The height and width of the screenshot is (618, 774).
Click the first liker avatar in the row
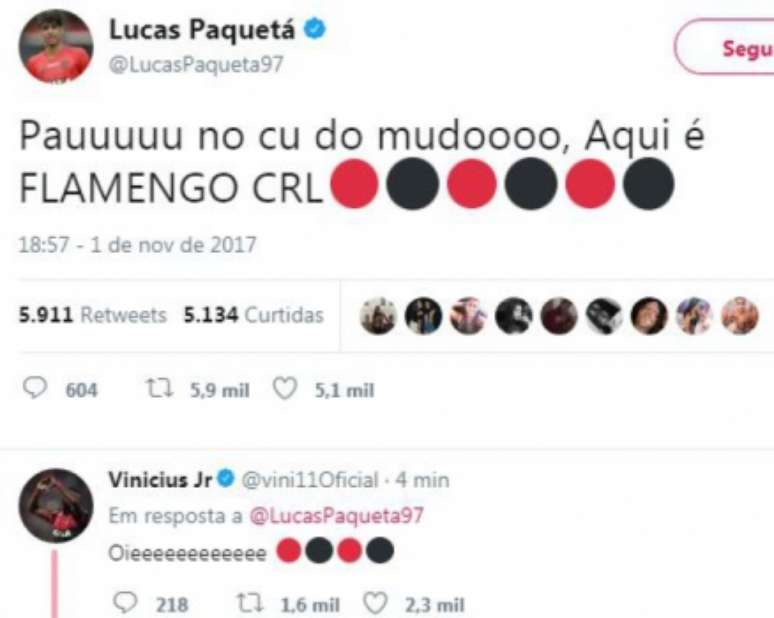pyautogui.click(x=378, y=315)
